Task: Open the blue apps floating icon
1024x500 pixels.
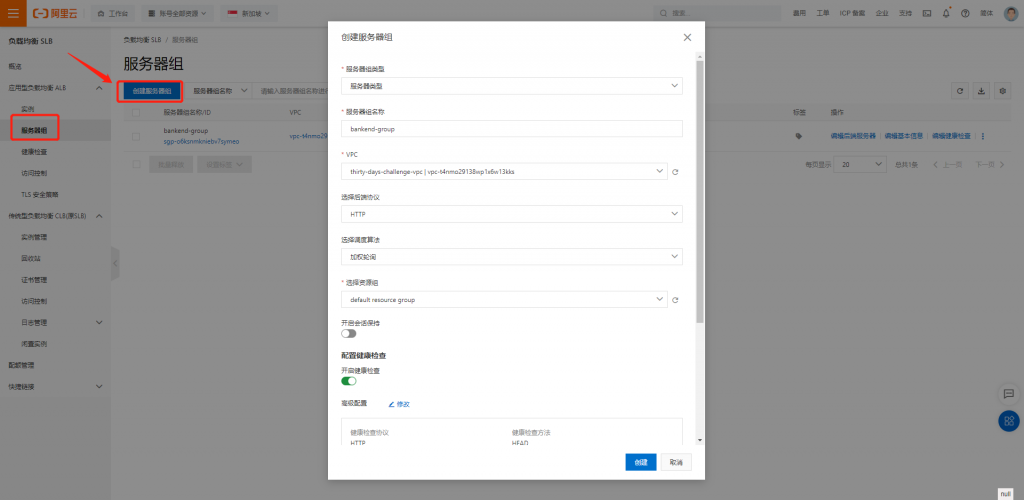Action: coord(1008,421)
